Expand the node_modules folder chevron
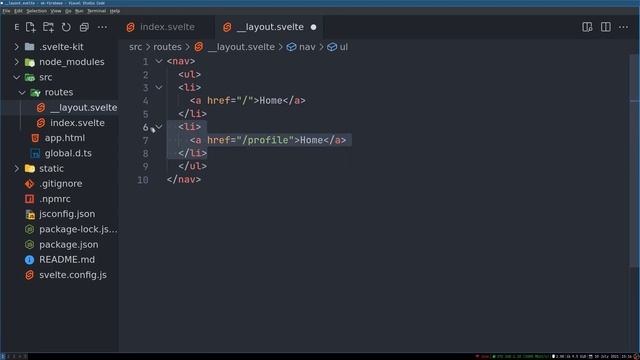640x360 pixels. pos(17,62)
